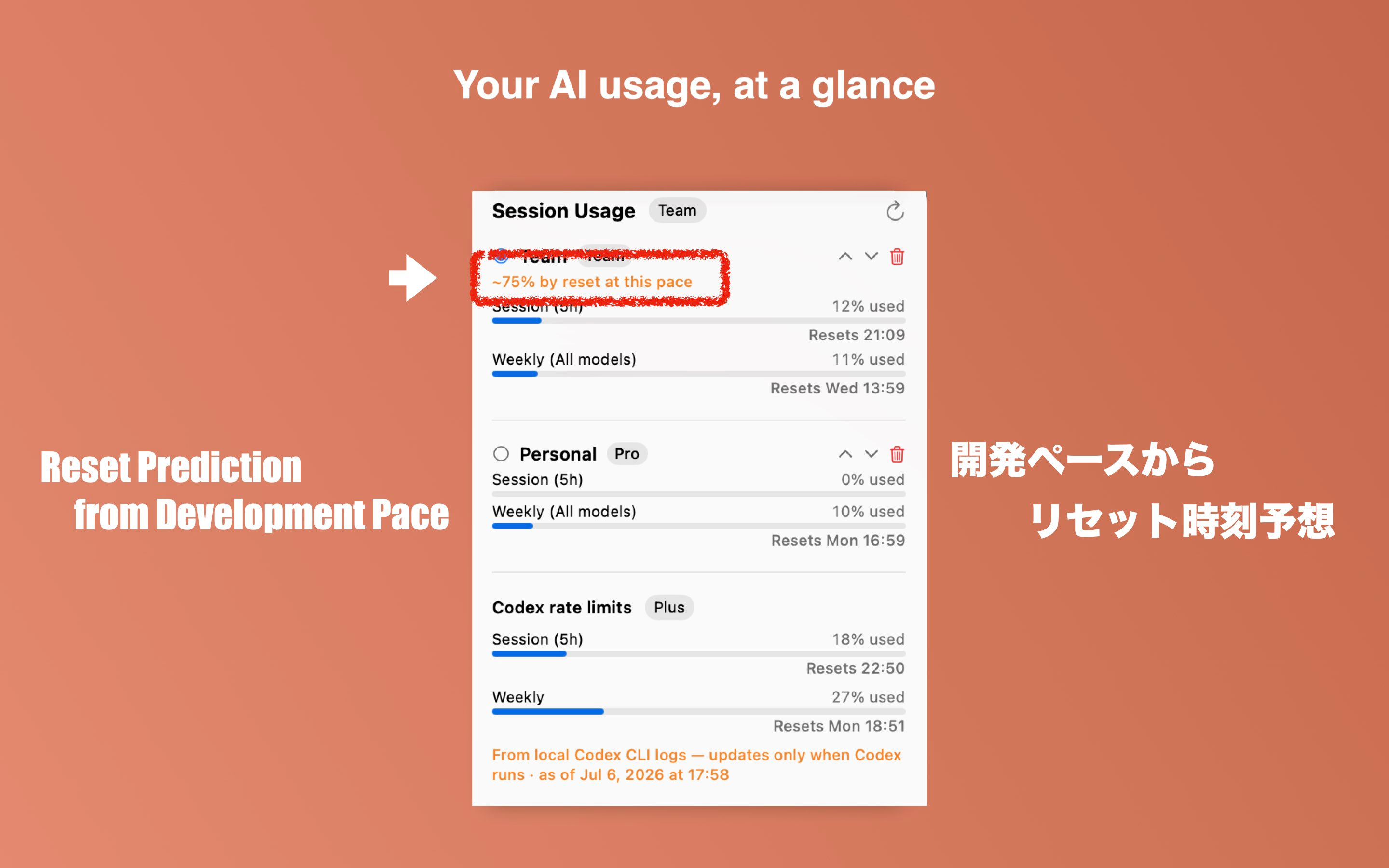The image size is (1389, 868).
Task: Click the 'Session Usage' heading
Action: (564, 211)
